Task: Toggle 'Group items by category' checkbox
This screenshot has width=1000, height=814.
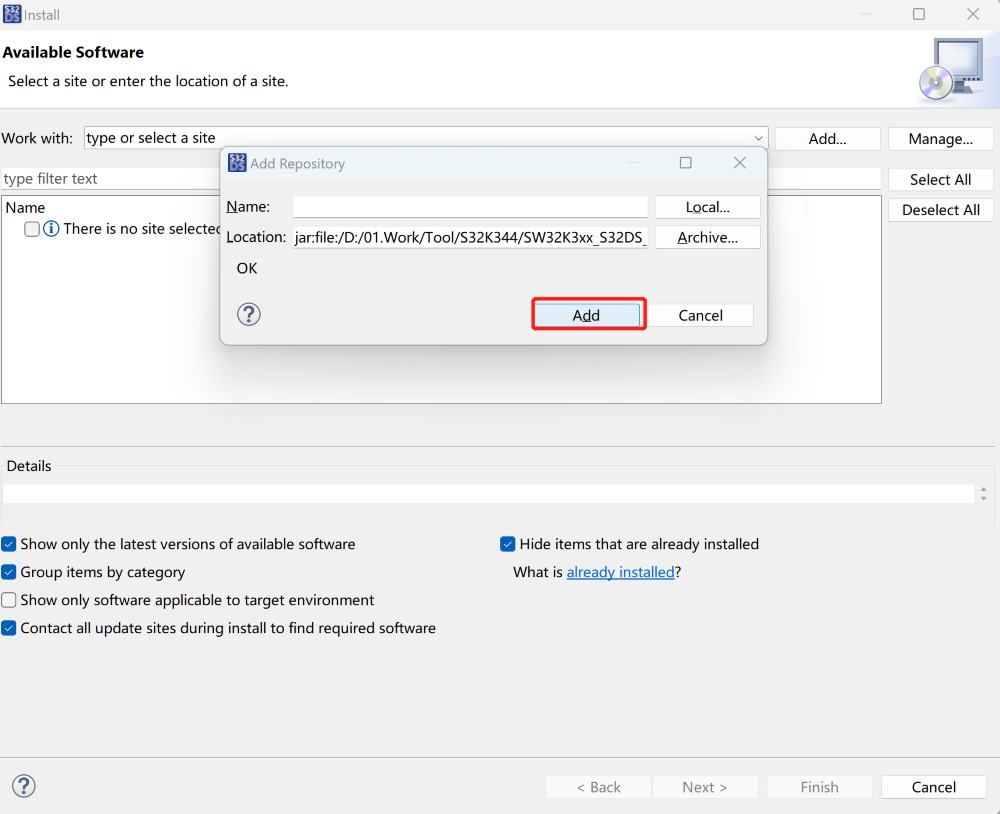Action: [x=9, y=572]
